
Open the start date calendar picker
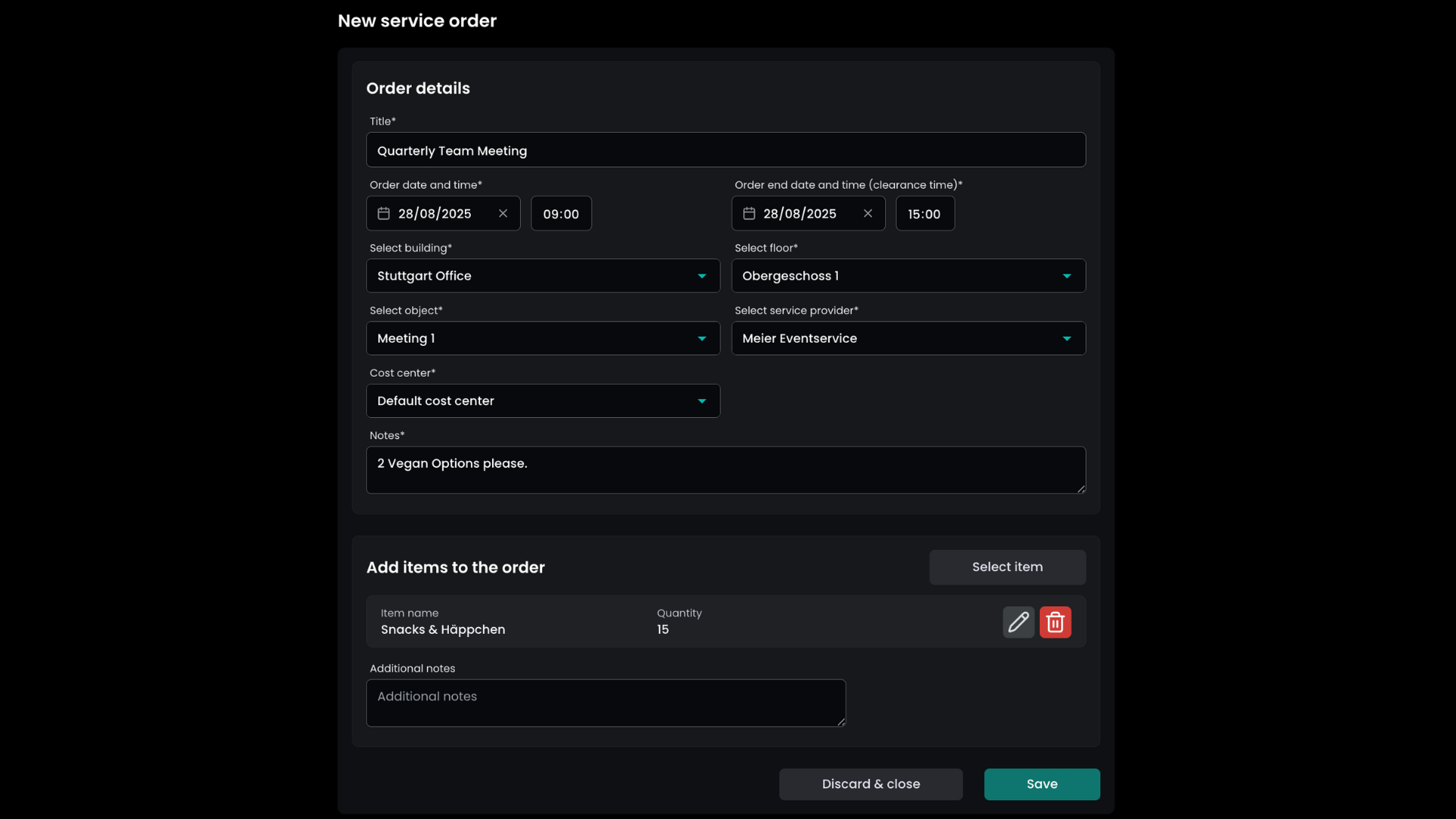(x=384, y=214)
